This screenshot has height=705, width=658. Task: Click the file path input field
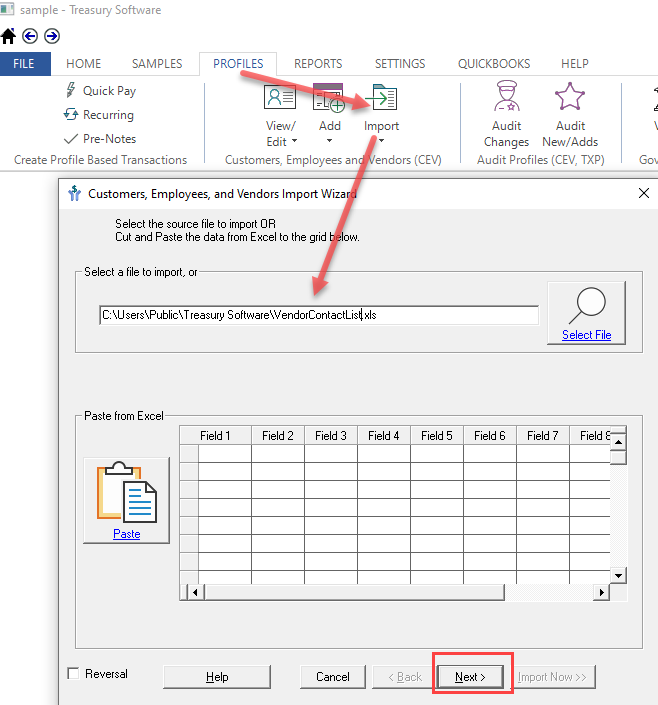(319, 315)
